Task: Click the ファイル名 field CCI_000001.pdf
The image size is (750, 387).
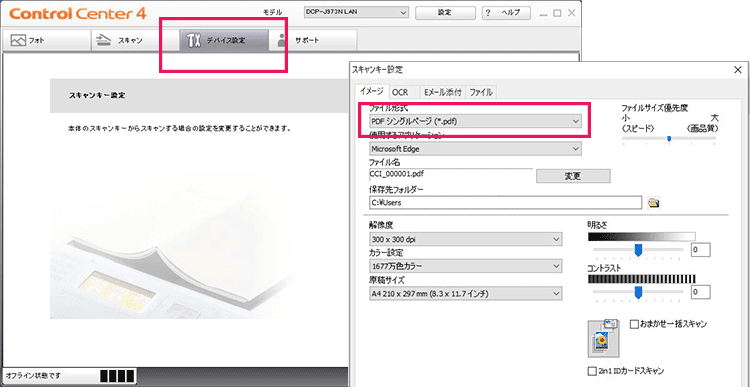Action: tap(451, 175)
